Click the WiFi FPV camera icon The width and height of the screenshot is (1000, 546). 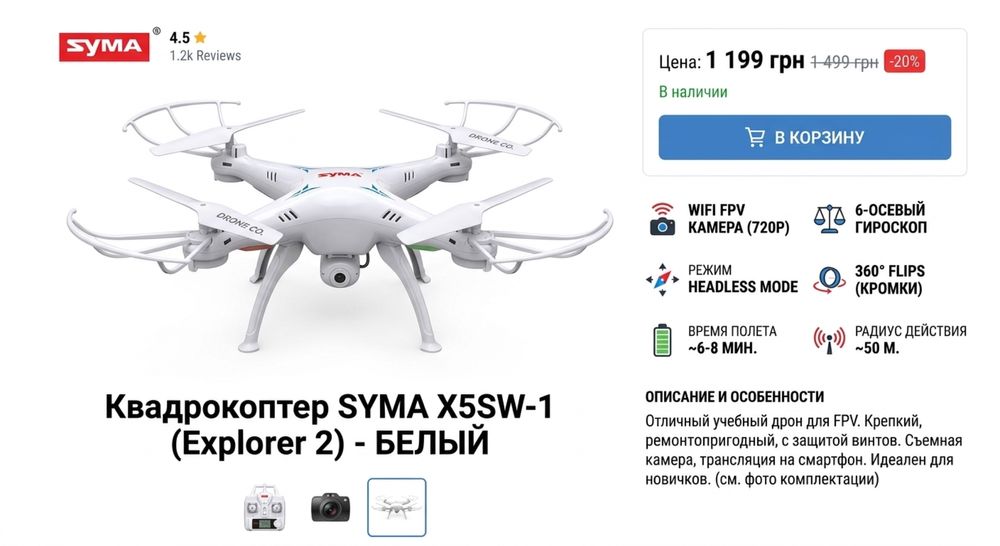point(663,219)
